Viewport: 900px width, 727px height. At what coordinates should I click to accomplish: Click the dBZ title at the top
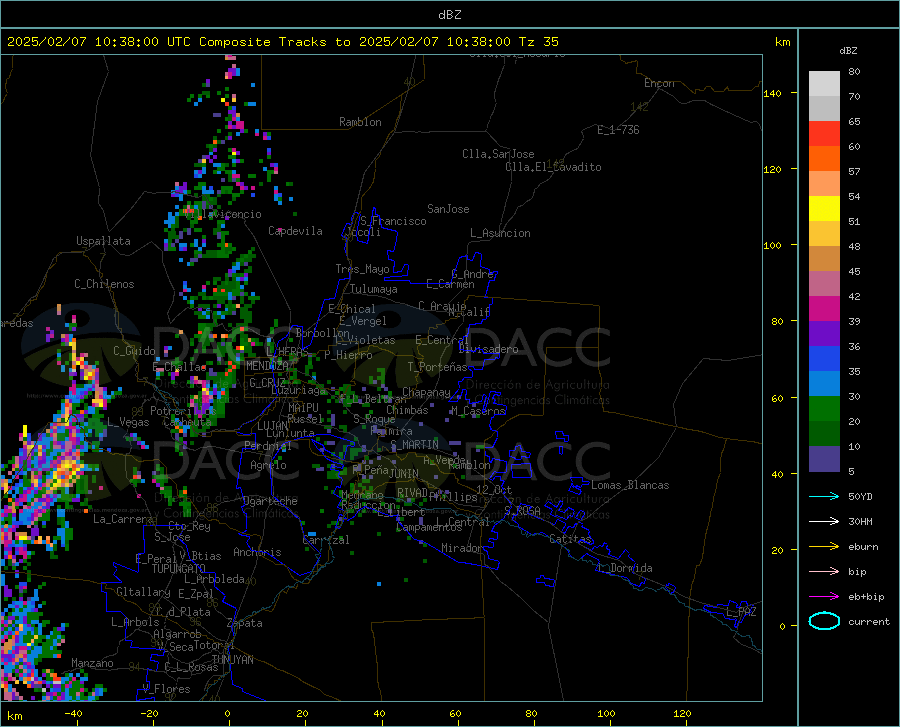449,14
